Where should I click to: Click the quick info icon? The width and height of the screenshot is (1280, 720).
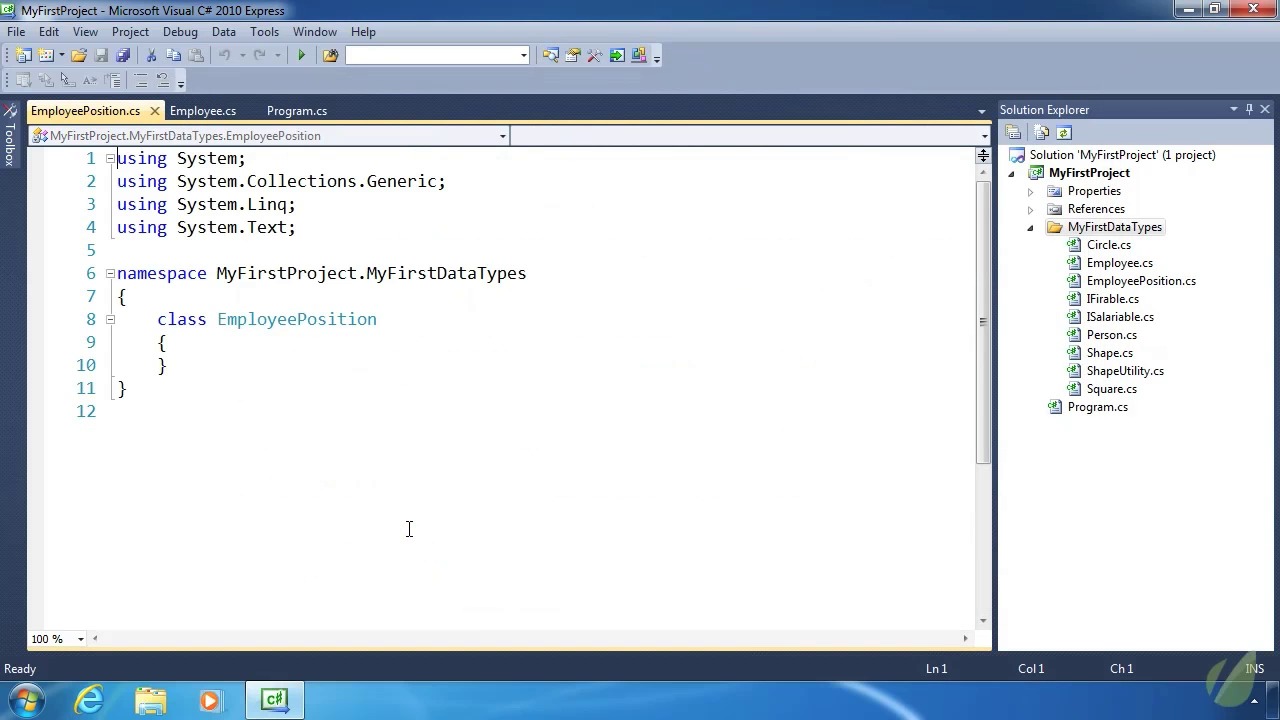pos(68,81)
